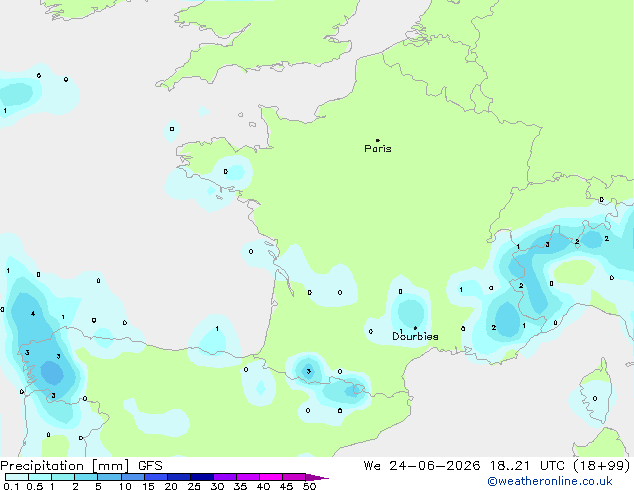Click the '(18+99)' forecast offset text
The height and width of the screenshot is (490, 634).
pos(602,466)
